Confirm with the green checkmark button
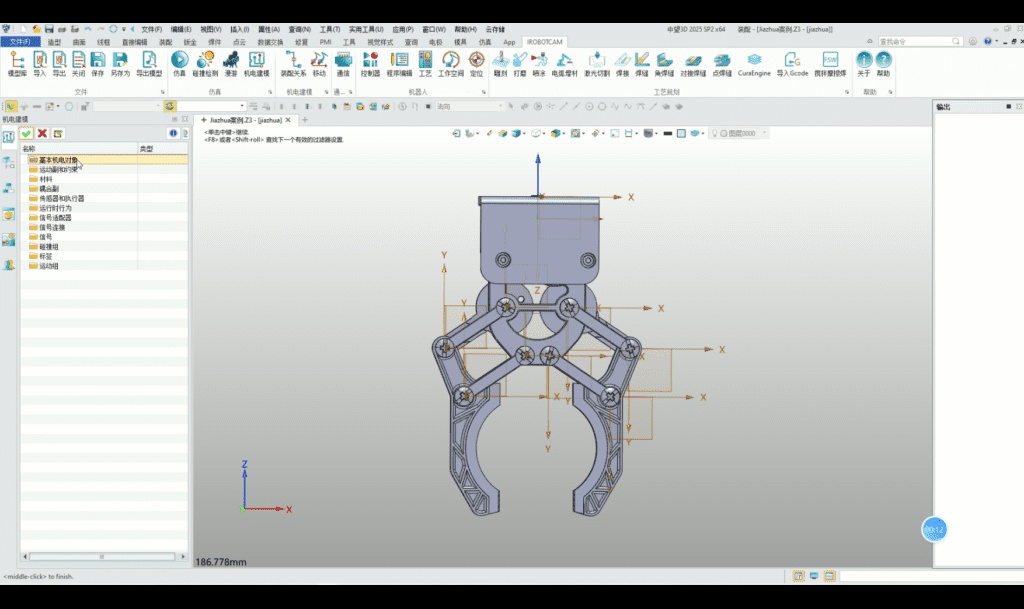This screenshot has height=609, width=1024. point(26,133)
